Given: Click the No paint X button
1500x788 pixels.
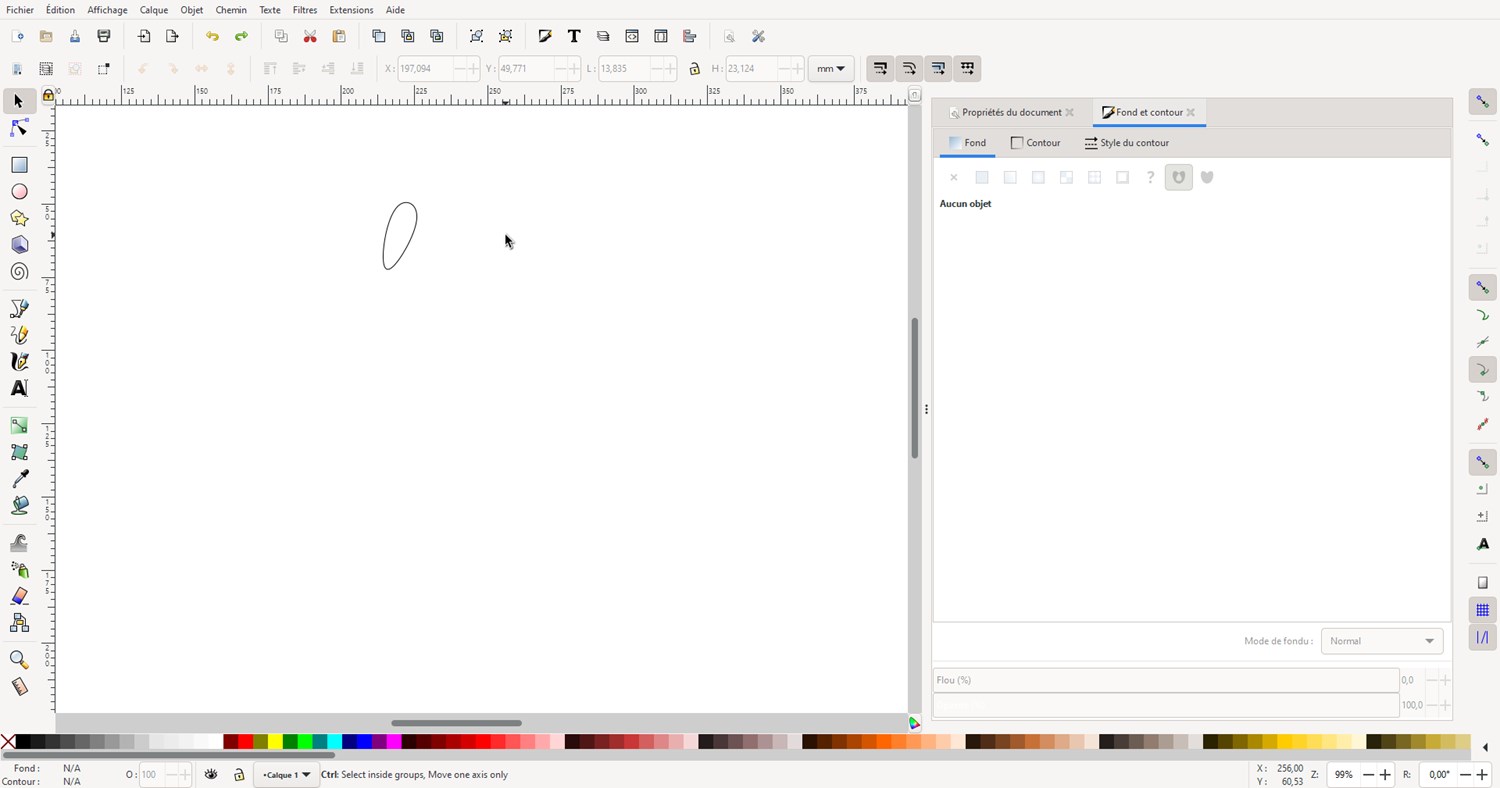Looking at the screenshot, I should pyautogui.click(x=954, y=177).
